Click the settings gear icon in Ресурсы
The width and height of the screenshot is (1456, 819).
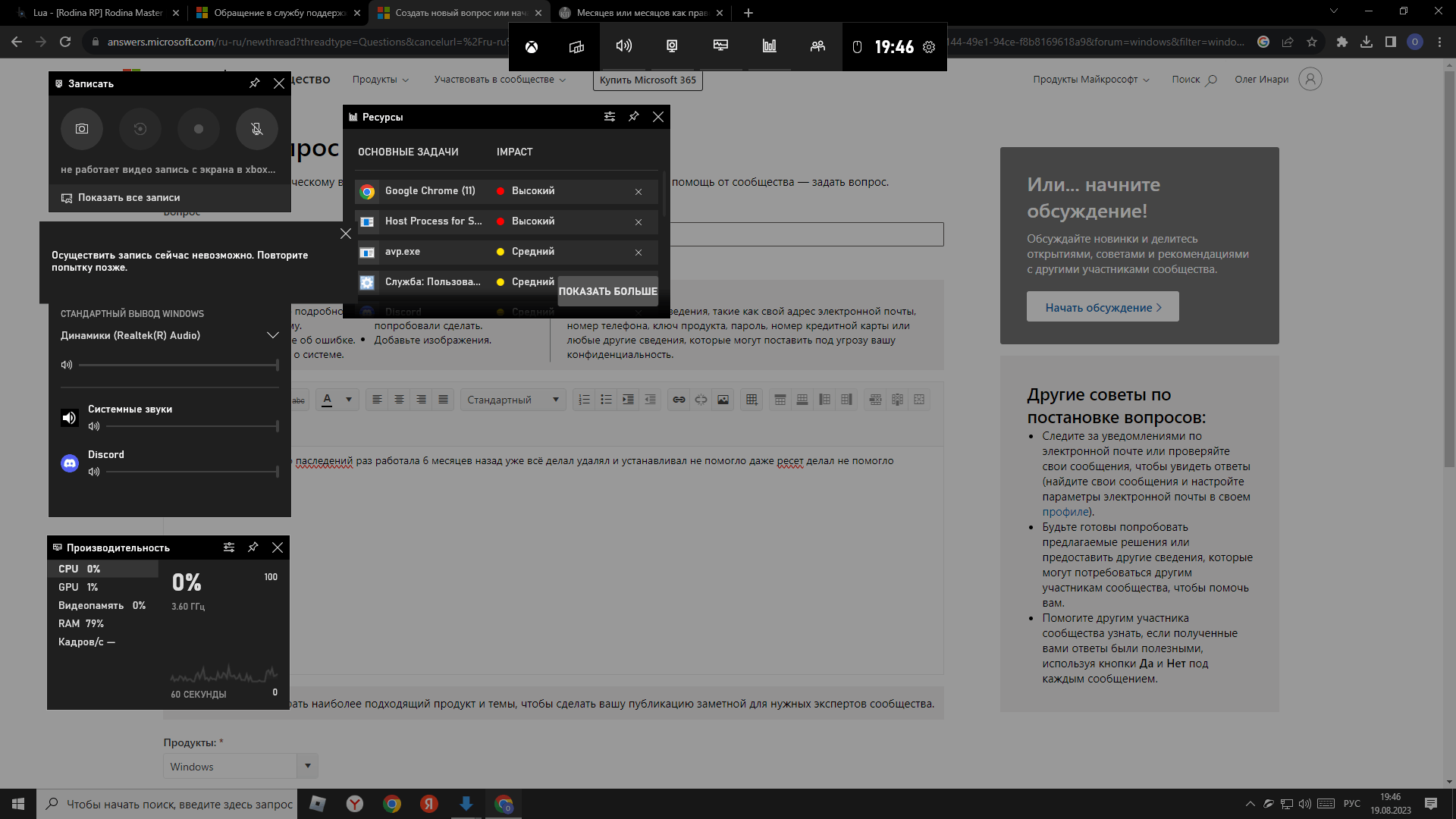coord(609,117)
